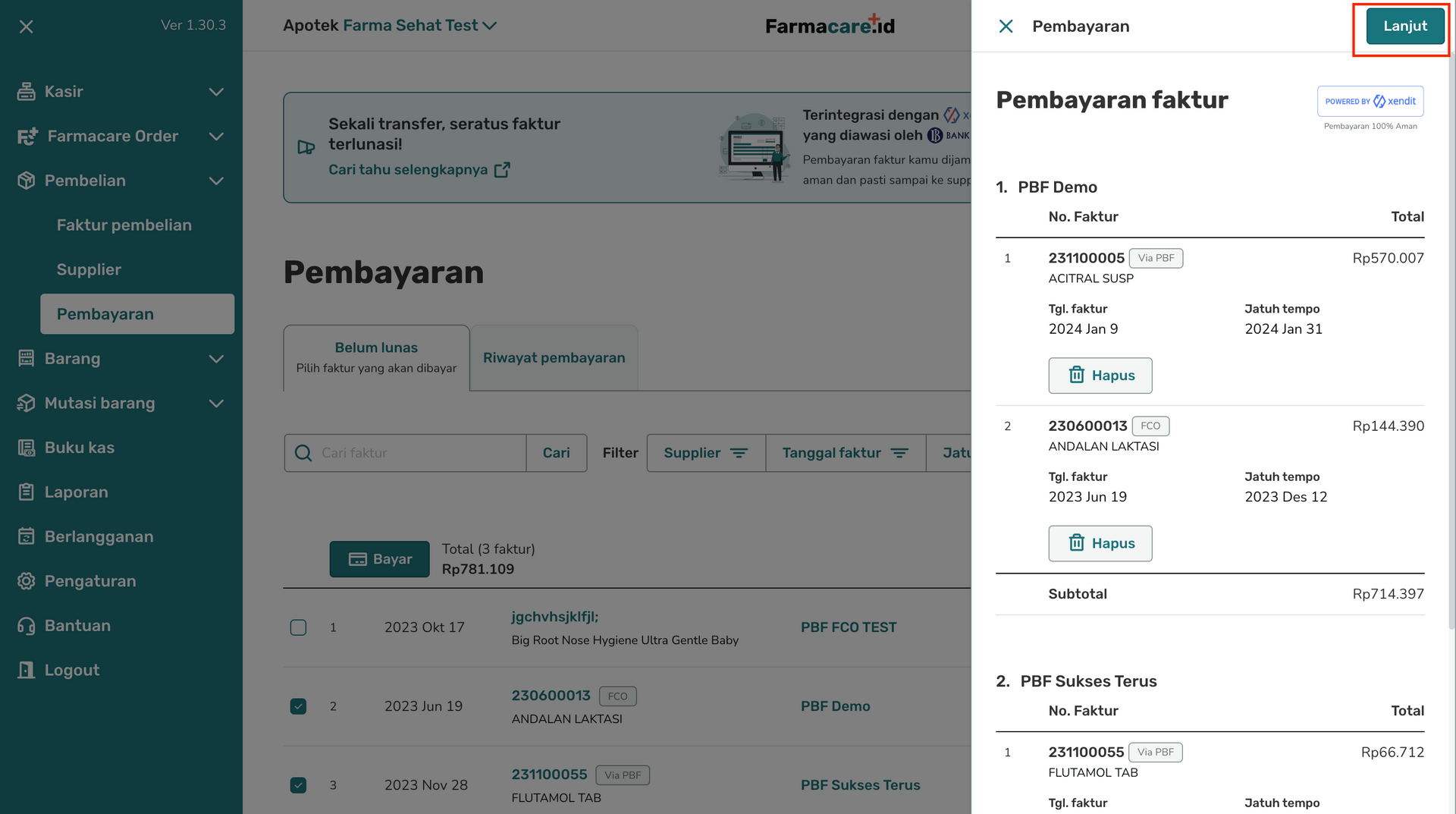
Task: Open the PBF Demo supplier link in list
Action: pyautogui.click(x=836, y=706)
